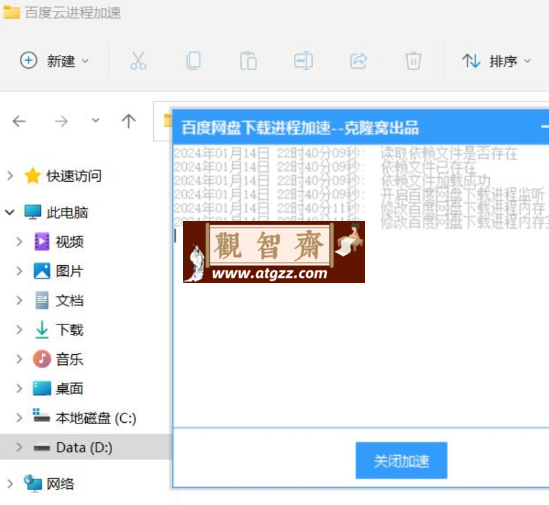Click log line 读取依赖文件是否存在
549x505 pixels.
click(x=449, y=153)
